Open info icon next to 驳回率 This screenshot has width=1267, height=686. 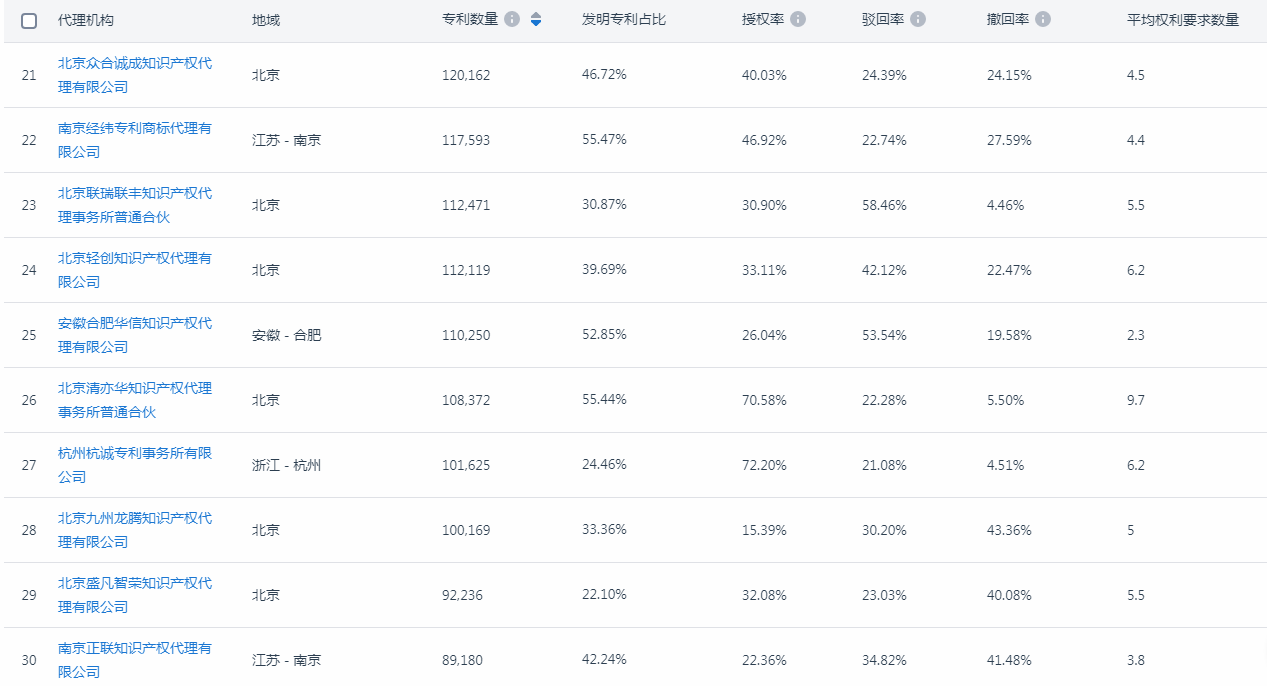coord(918,19)
